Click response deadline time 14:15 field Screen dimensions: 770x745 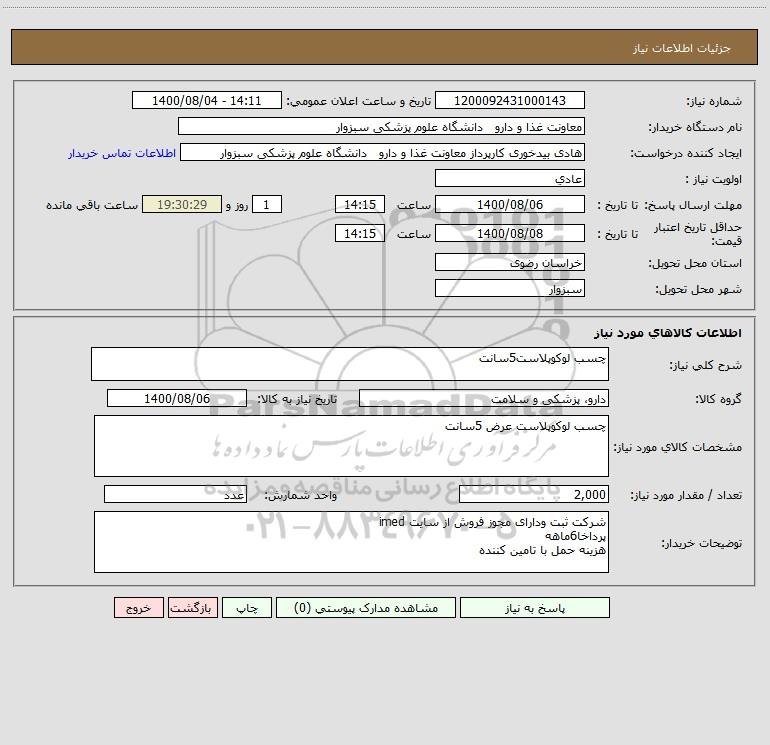click(x=359, y=204)
